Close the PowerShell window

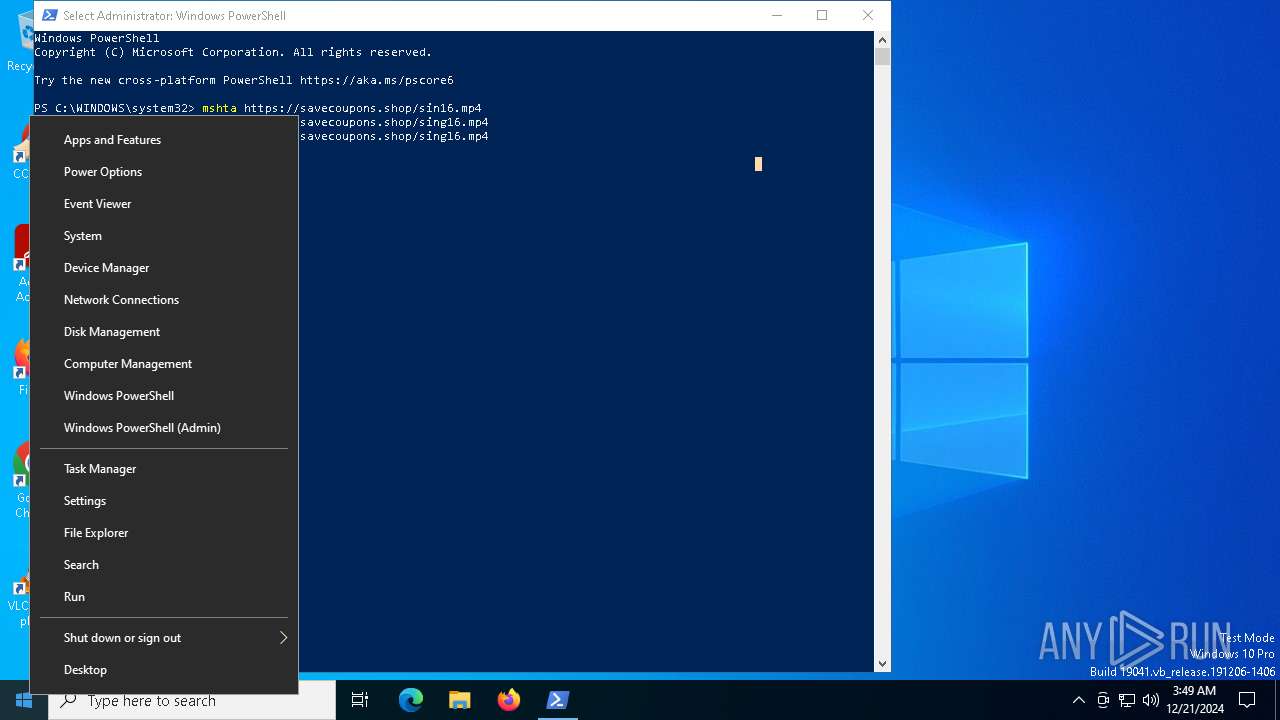point(868,15)
